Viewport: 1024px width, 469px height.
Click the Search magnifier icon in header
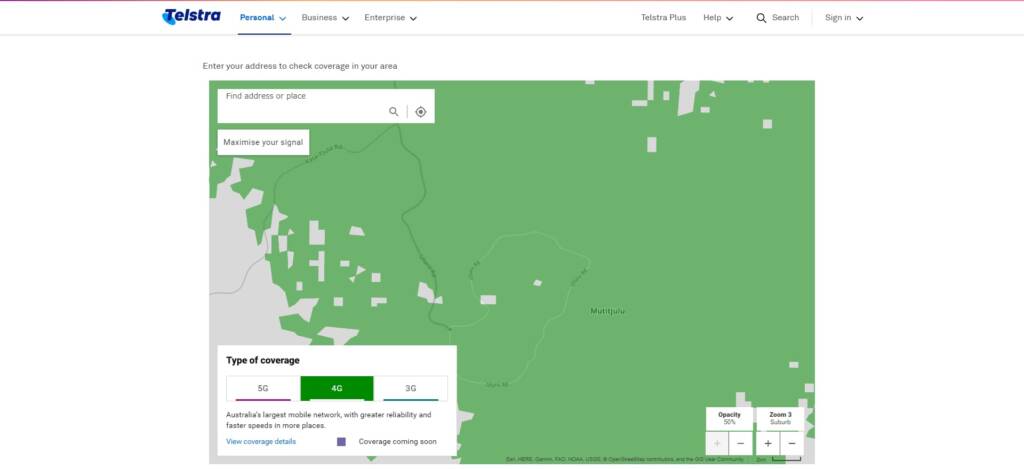761,18
